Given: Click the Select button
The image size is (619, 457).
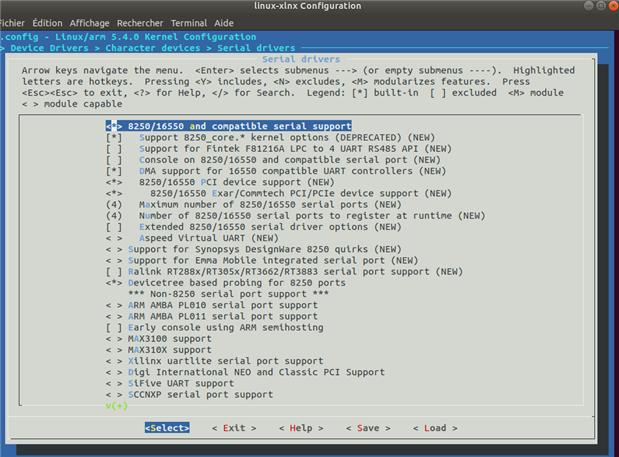Looking at the screenshot, I should click(167, 428).
